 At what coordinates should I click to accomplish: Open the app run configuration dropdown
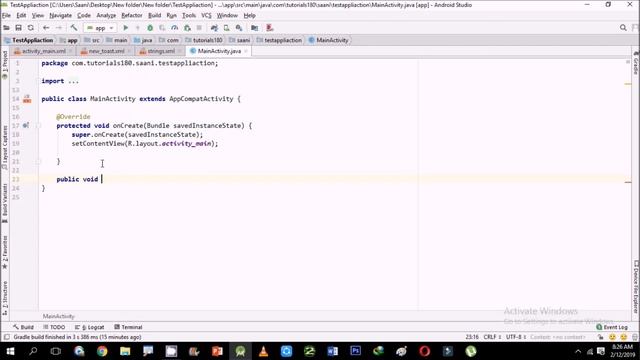(x=100, y=28)
